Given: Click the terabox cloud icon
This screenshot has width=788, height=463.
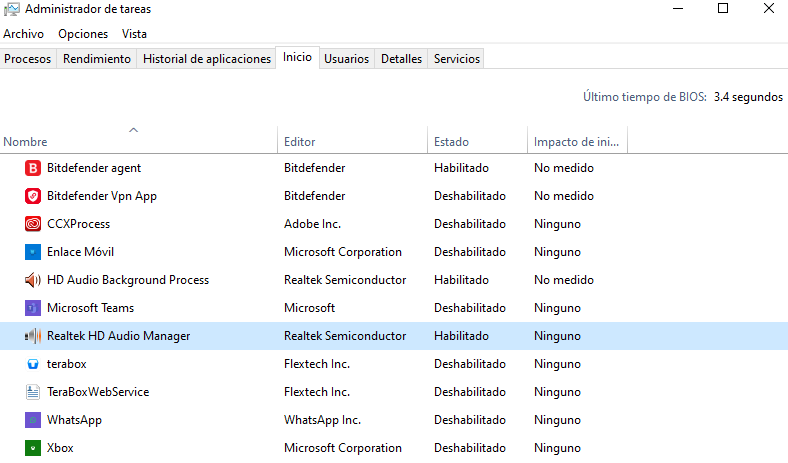Looking at the screenshot, I should click(x=32, y=364).
